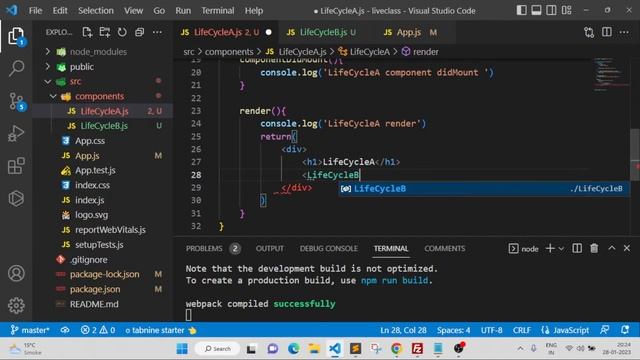Add a new terminal with plus
The height and width of the screenshot is (360, 640).
[550, 248]
